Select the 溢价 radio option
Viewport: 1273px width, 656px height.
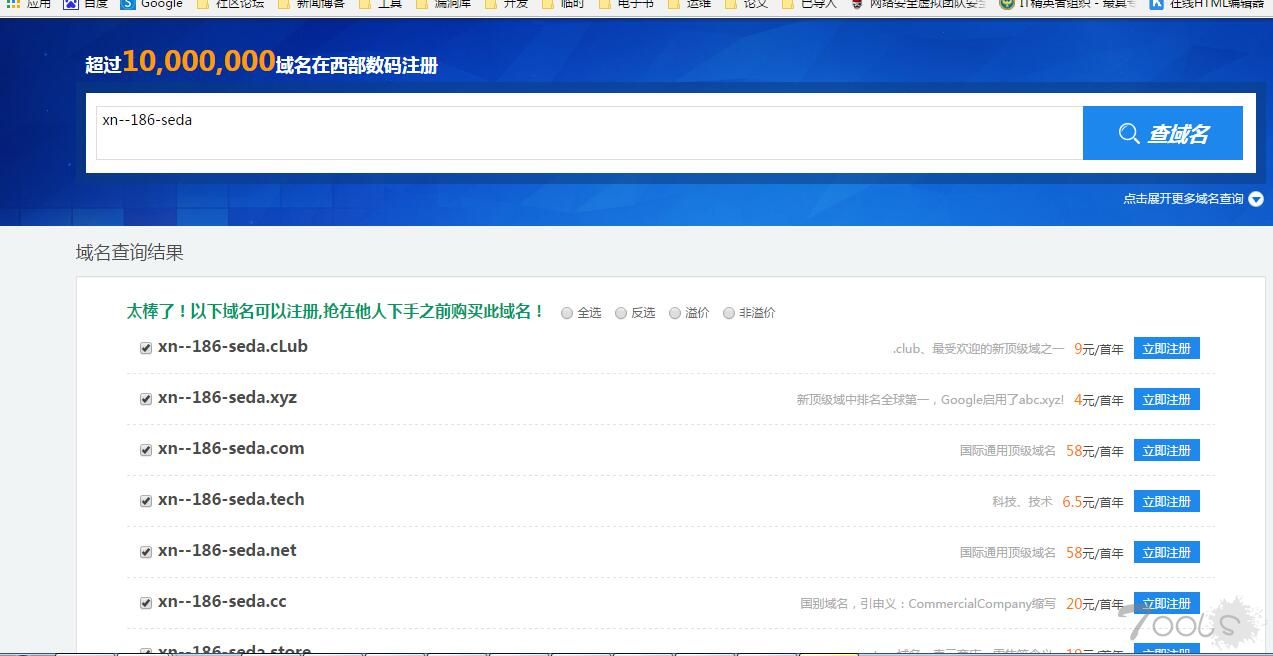click(x=675, y=313)
